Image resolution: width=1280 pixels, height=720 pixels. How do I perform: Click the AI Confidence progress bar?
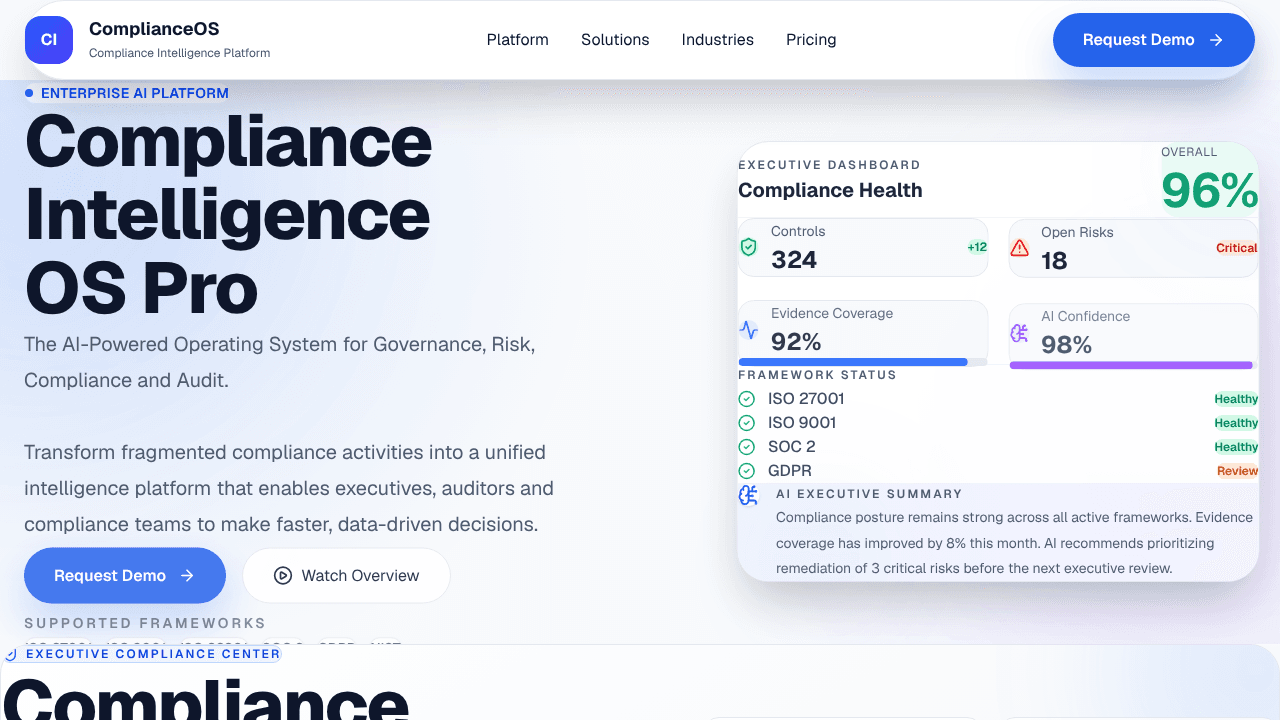(x=1133, y=365)
